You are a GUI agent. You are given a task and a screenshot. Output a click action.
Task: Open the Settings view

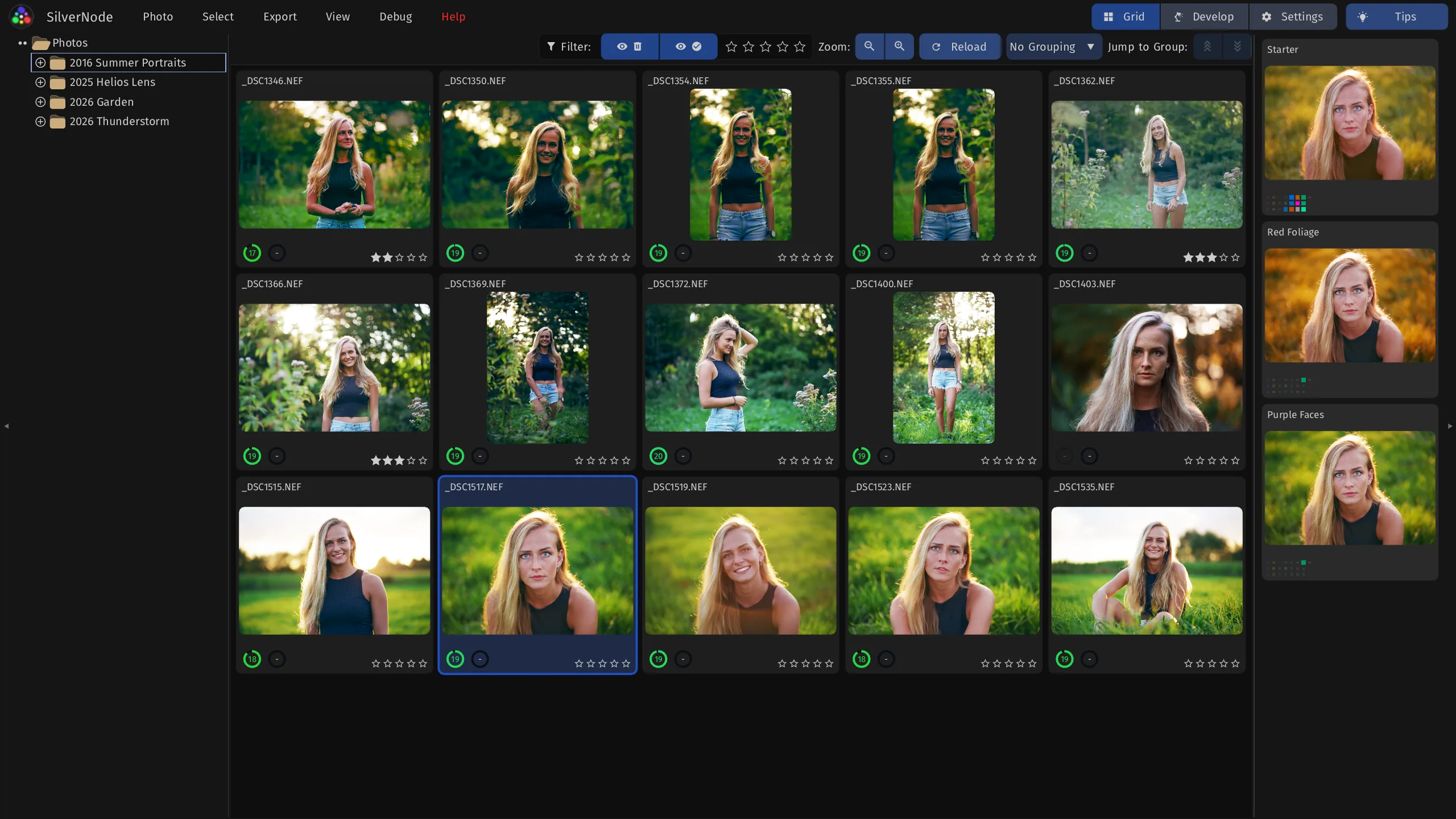tap(1292, 16)
